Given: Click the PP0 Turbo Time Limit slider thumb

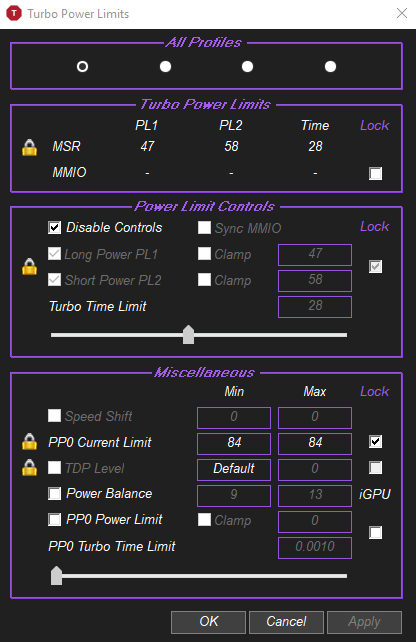Looking at the screenshot, I should (57, 575).
